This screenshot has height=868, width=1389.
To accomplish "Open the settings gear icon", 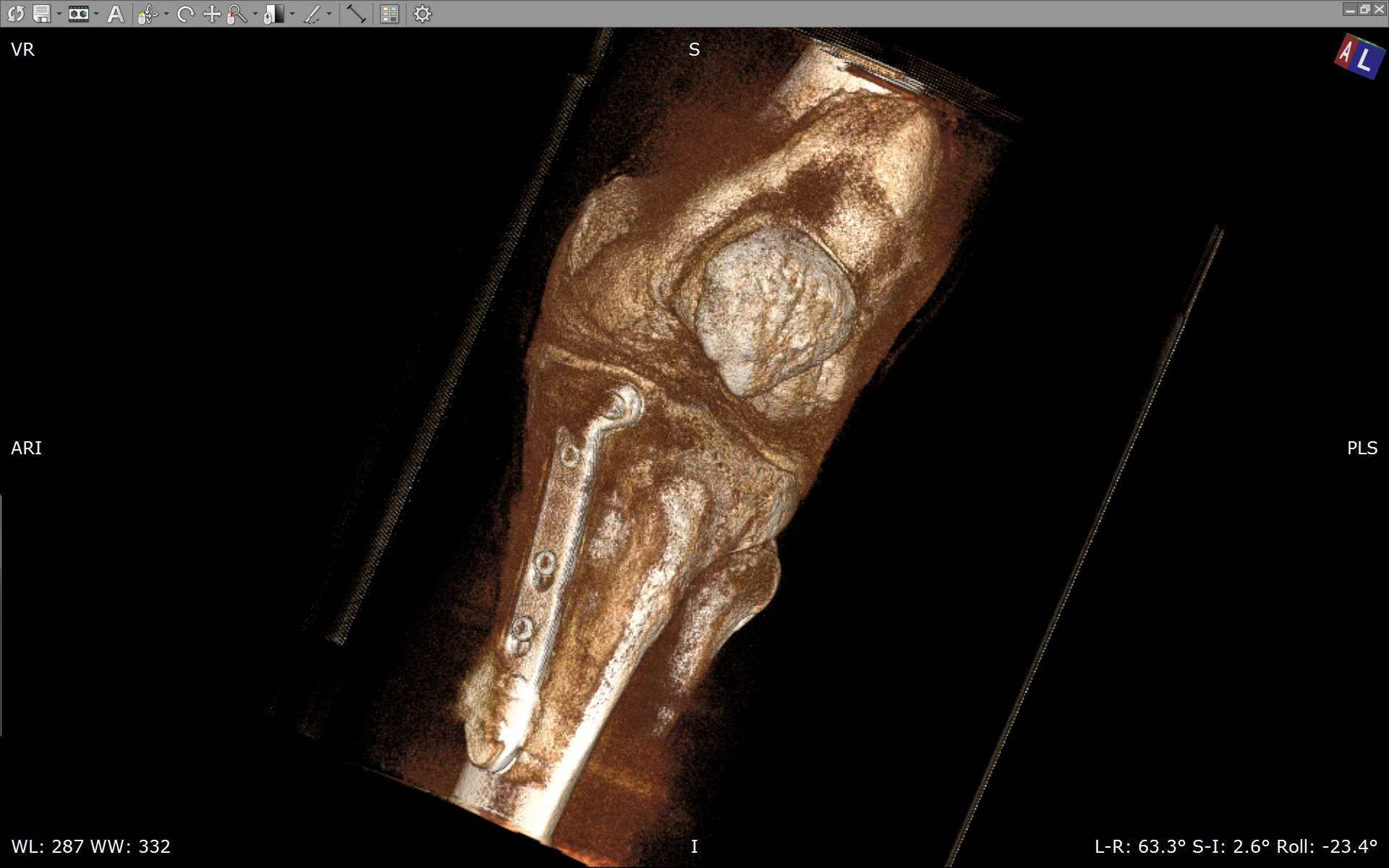I will [x=422, y=14].
